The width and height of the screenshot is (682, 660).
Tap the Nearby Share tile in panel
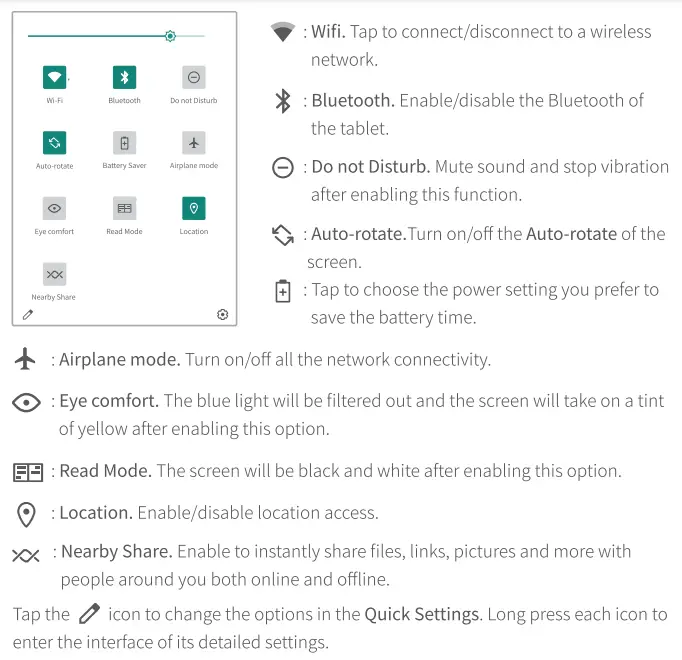click(55, 274)
